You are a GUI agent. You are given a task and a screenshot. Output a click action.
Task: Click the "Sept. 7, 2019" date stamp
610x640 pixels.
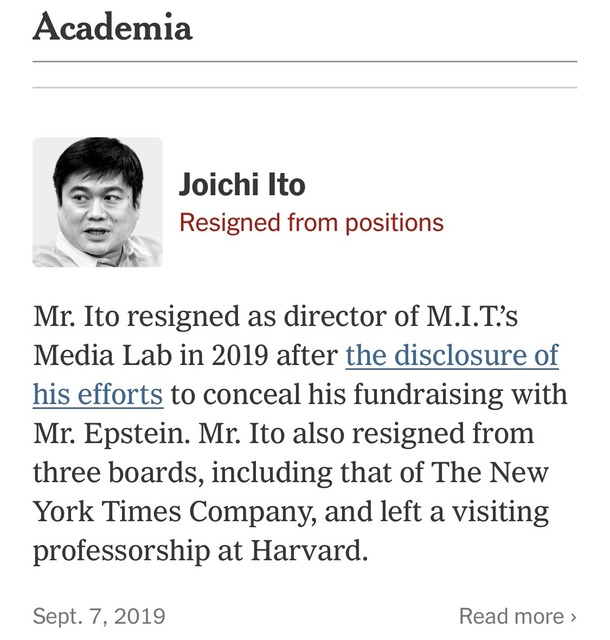[x=99, y=615]
